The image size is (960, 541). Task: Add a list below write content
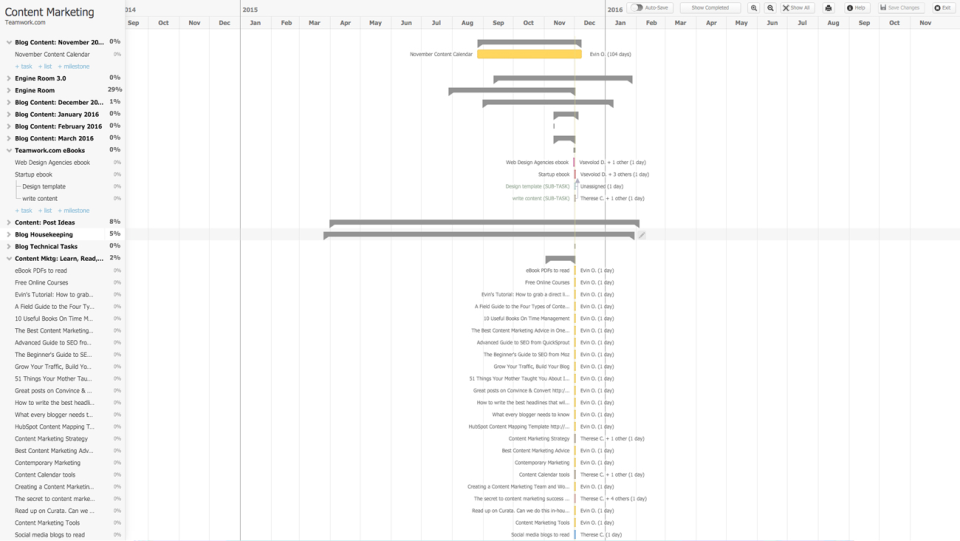[x=45, y=211]
